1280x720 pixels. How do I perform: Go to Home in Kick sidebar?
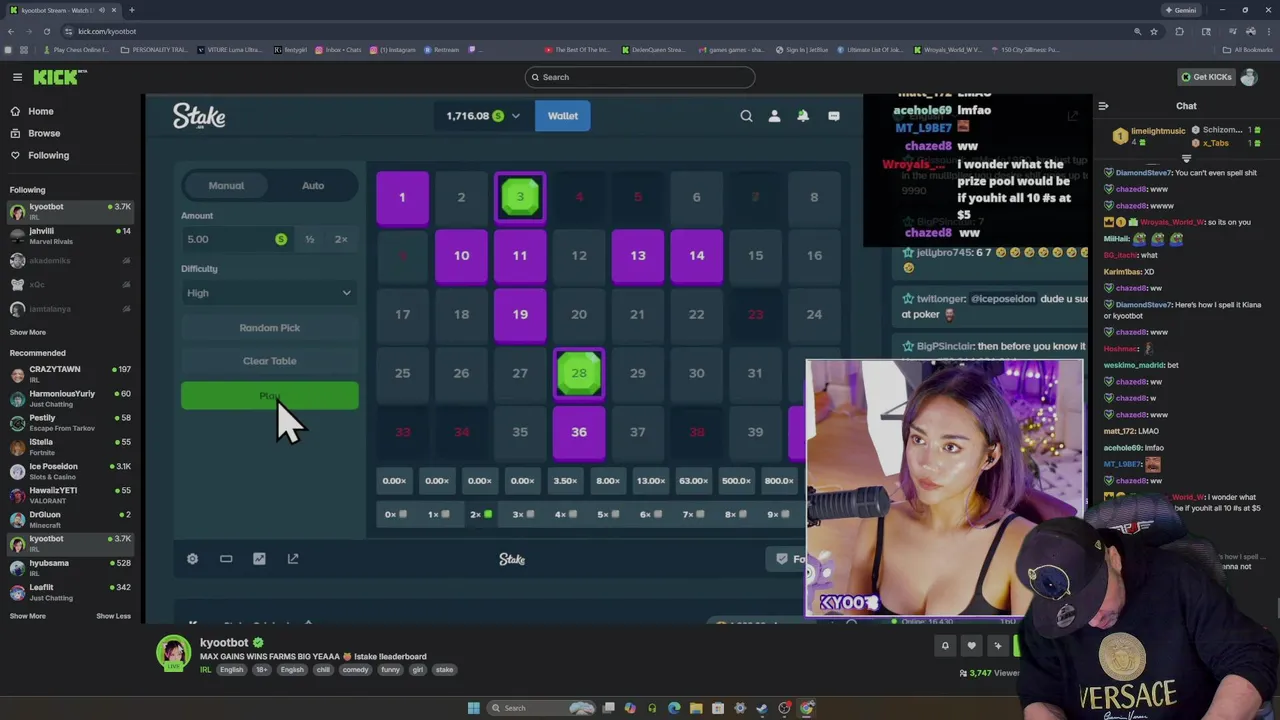coord(41,111)
